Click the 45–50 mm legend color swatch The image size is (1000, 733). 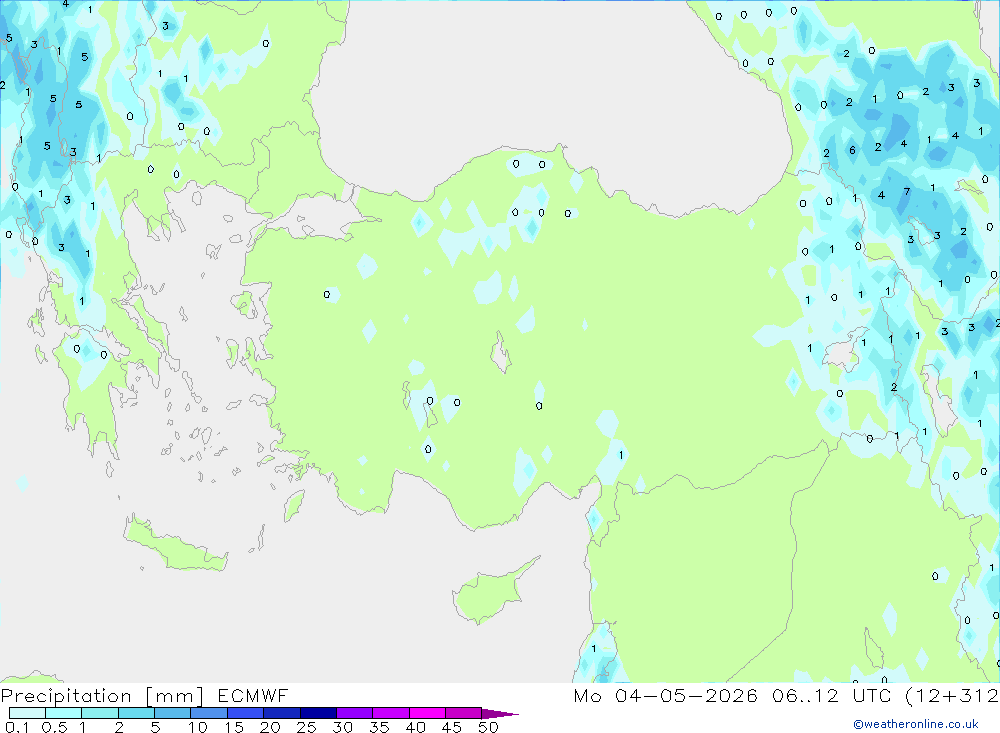[464, 713]
